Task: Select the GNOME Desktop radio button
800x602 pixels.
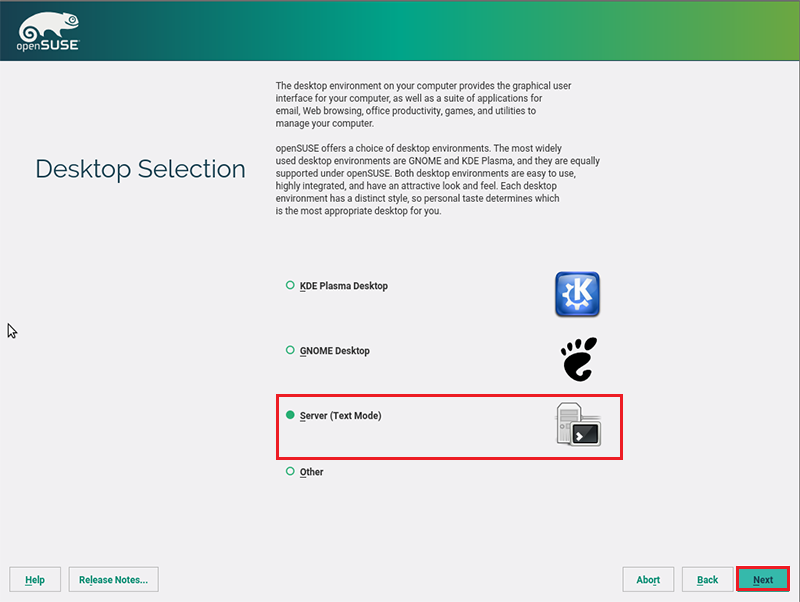Action: click(x=290, y=351)
